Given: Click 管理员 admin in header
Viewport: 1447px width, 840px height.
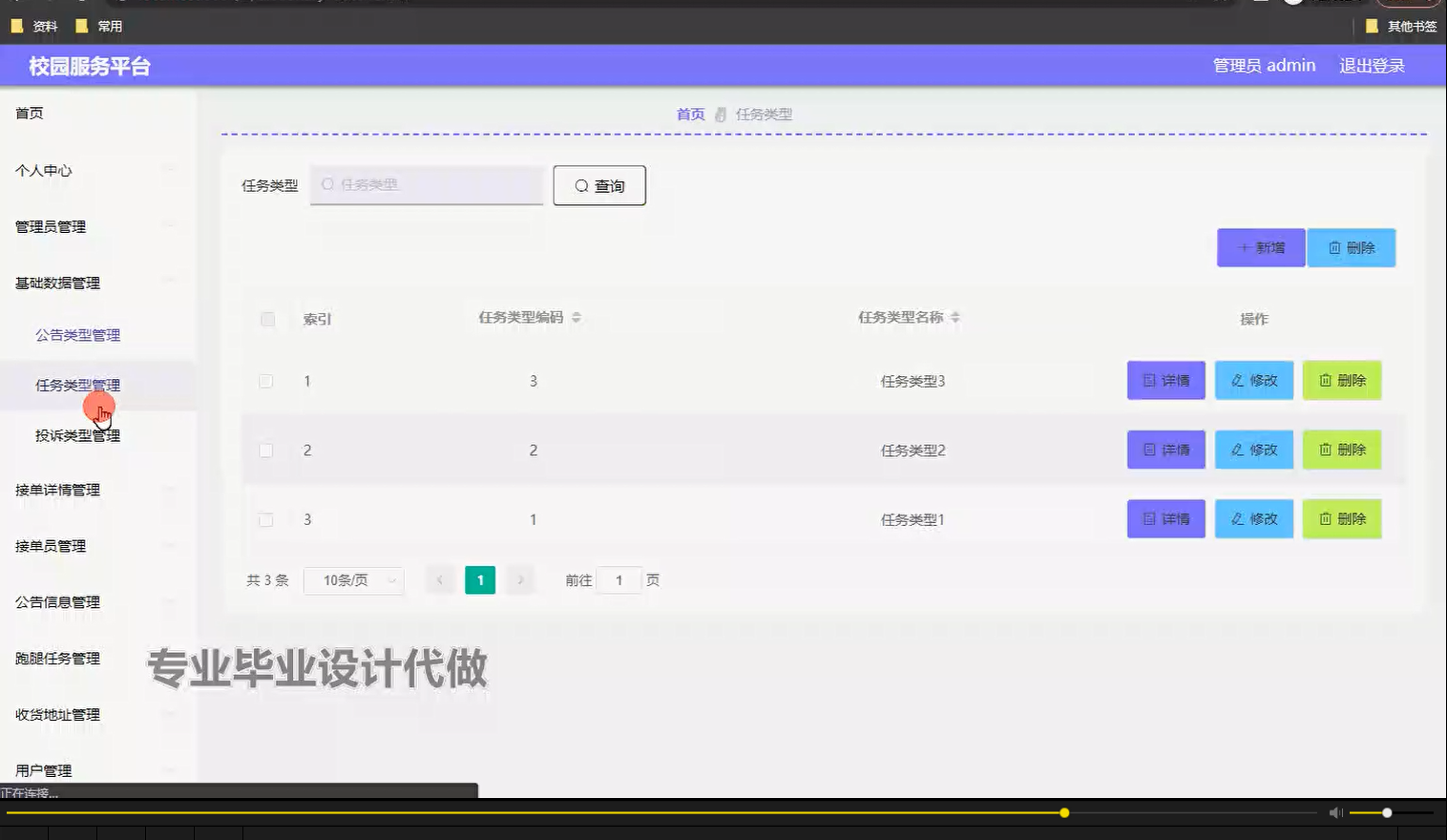Looking at the screenshot, I should click(x=1264, y=66).
